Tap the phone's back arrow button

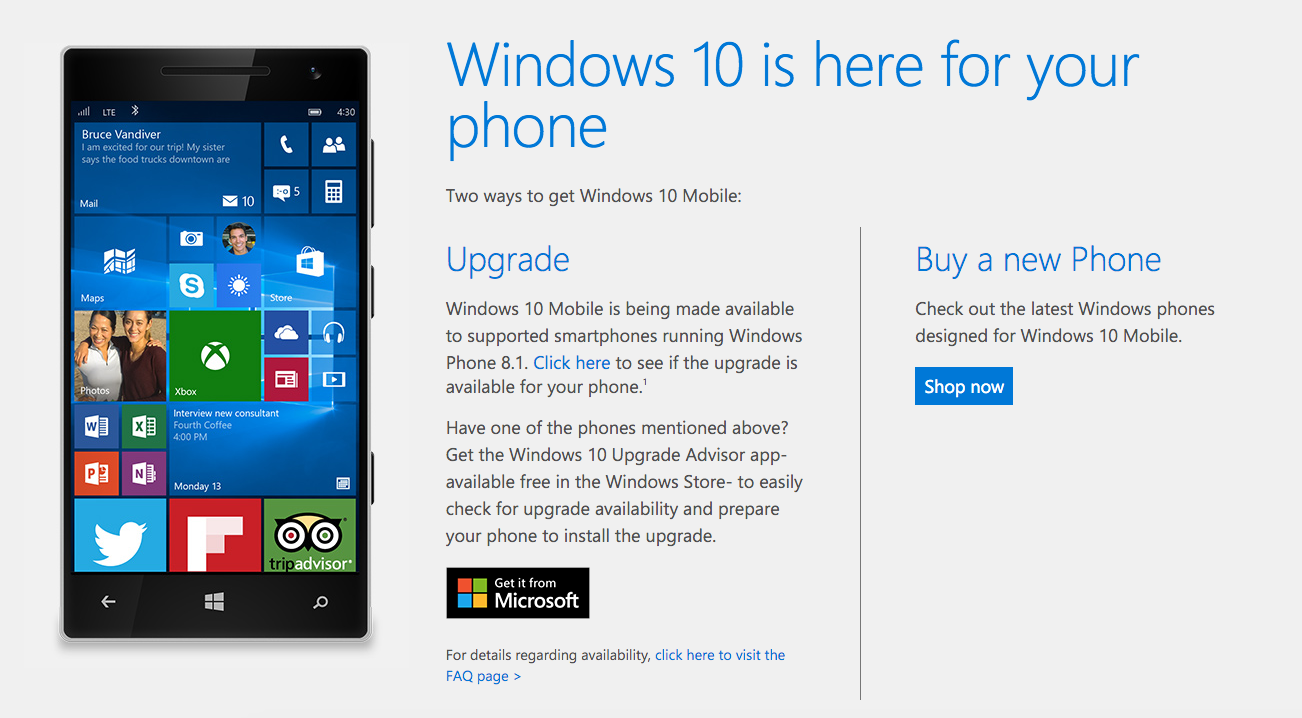tap(108, 602)
